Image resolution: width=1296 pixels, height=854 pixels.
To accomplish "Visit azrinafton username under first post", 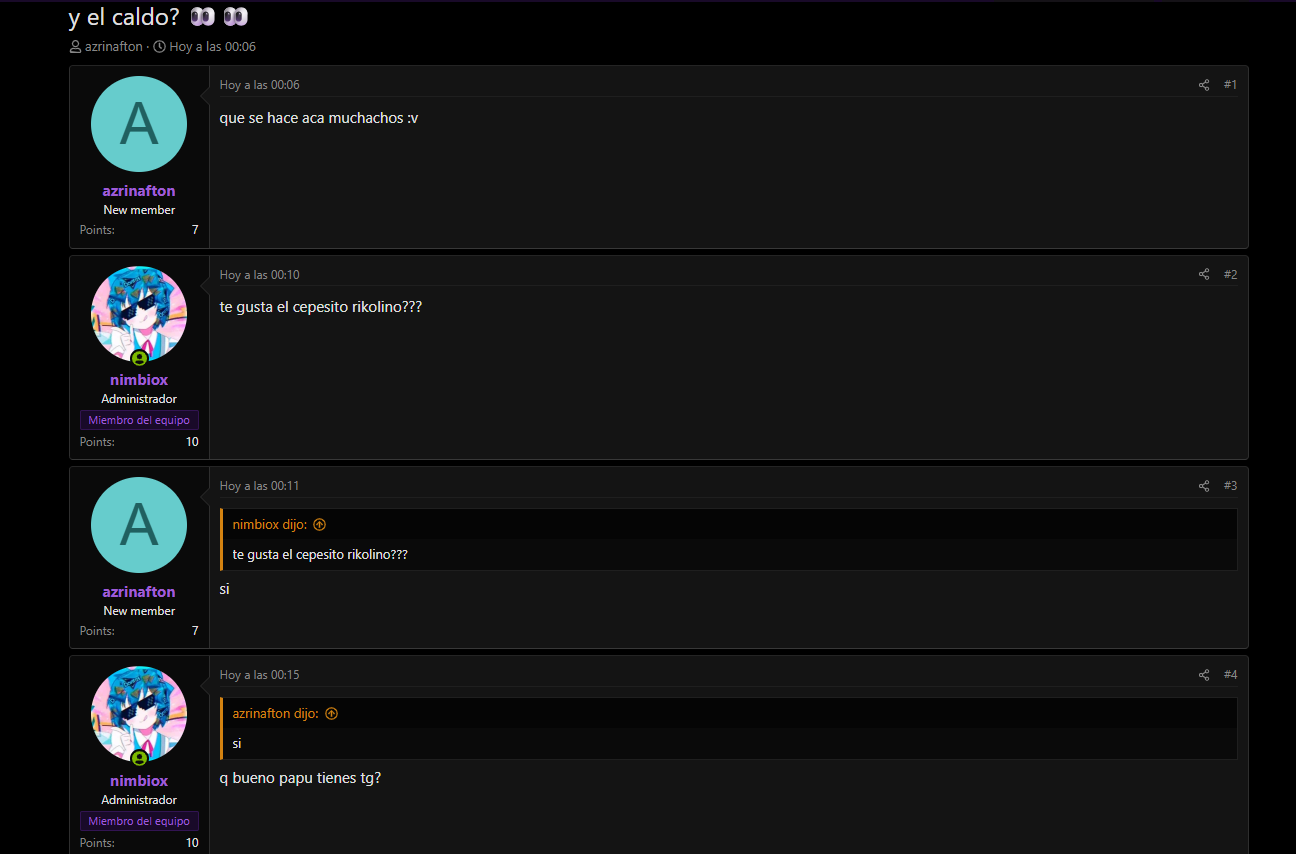I will 139,191.
